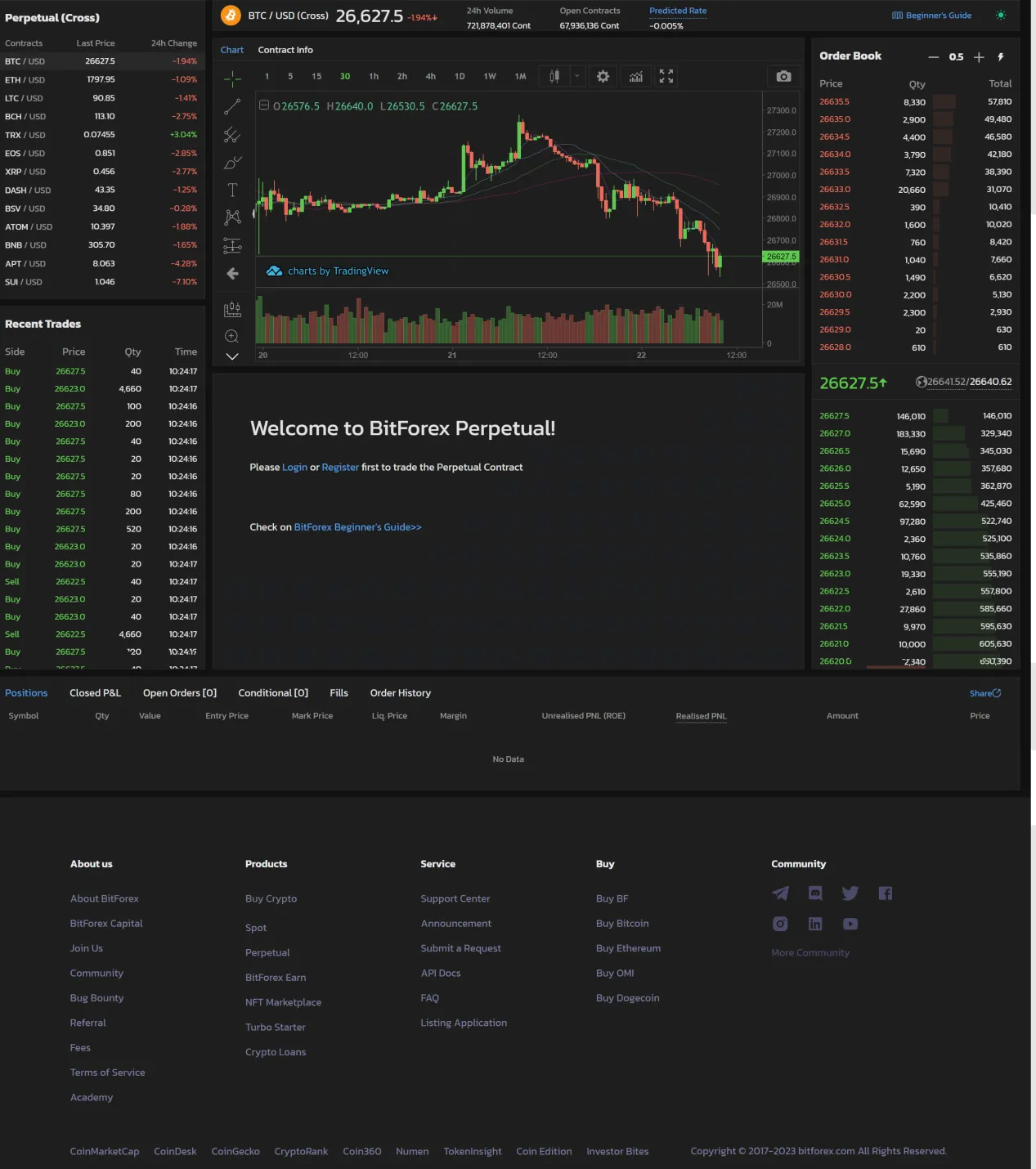Open the Bug Bounty footer link

pyautogui.click(x=96, y=998)
